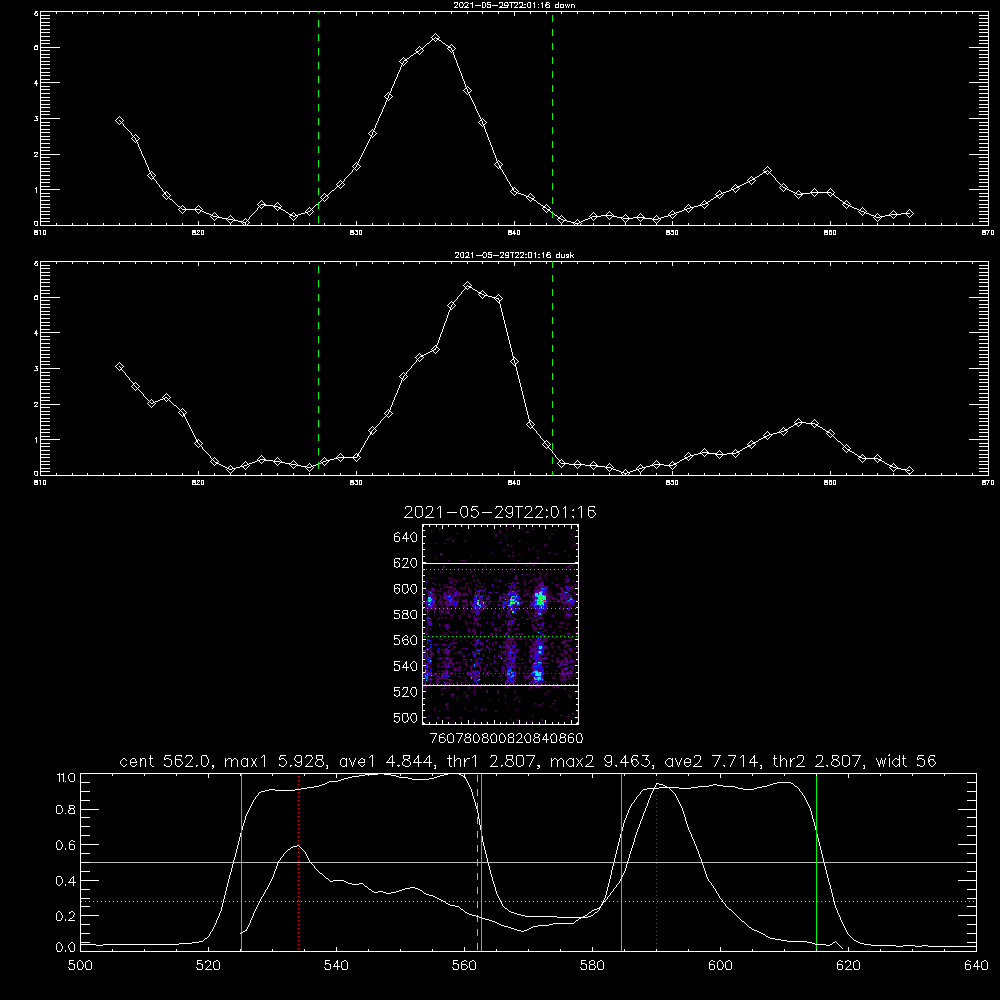Screen dimensions: 1000x1000
Task: Click the dotted horizontal threshold line in bottom plot
Action: [x=528, y=901]
